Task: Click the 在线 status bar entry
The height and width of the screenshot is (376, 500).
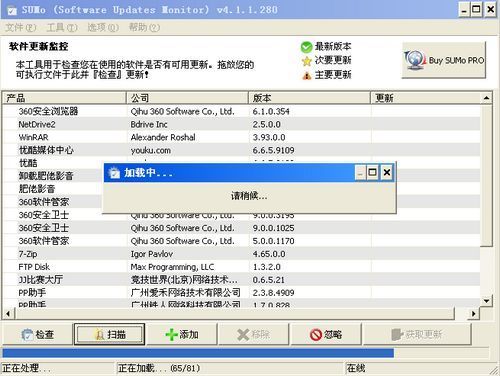Action: point(356,368)
